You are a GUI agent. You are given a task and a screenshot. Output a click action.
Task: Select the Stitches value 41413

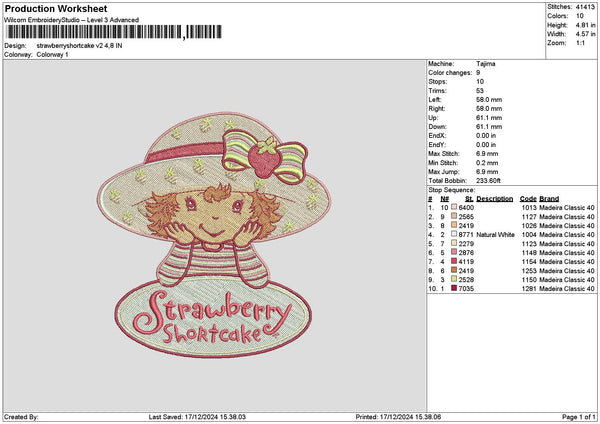[x=585, y=7]
